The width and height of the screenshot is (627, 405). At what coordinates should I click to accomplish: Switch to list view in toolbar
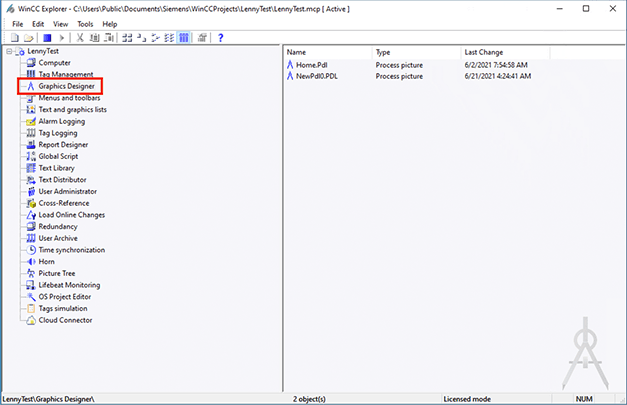click(156, 38)
